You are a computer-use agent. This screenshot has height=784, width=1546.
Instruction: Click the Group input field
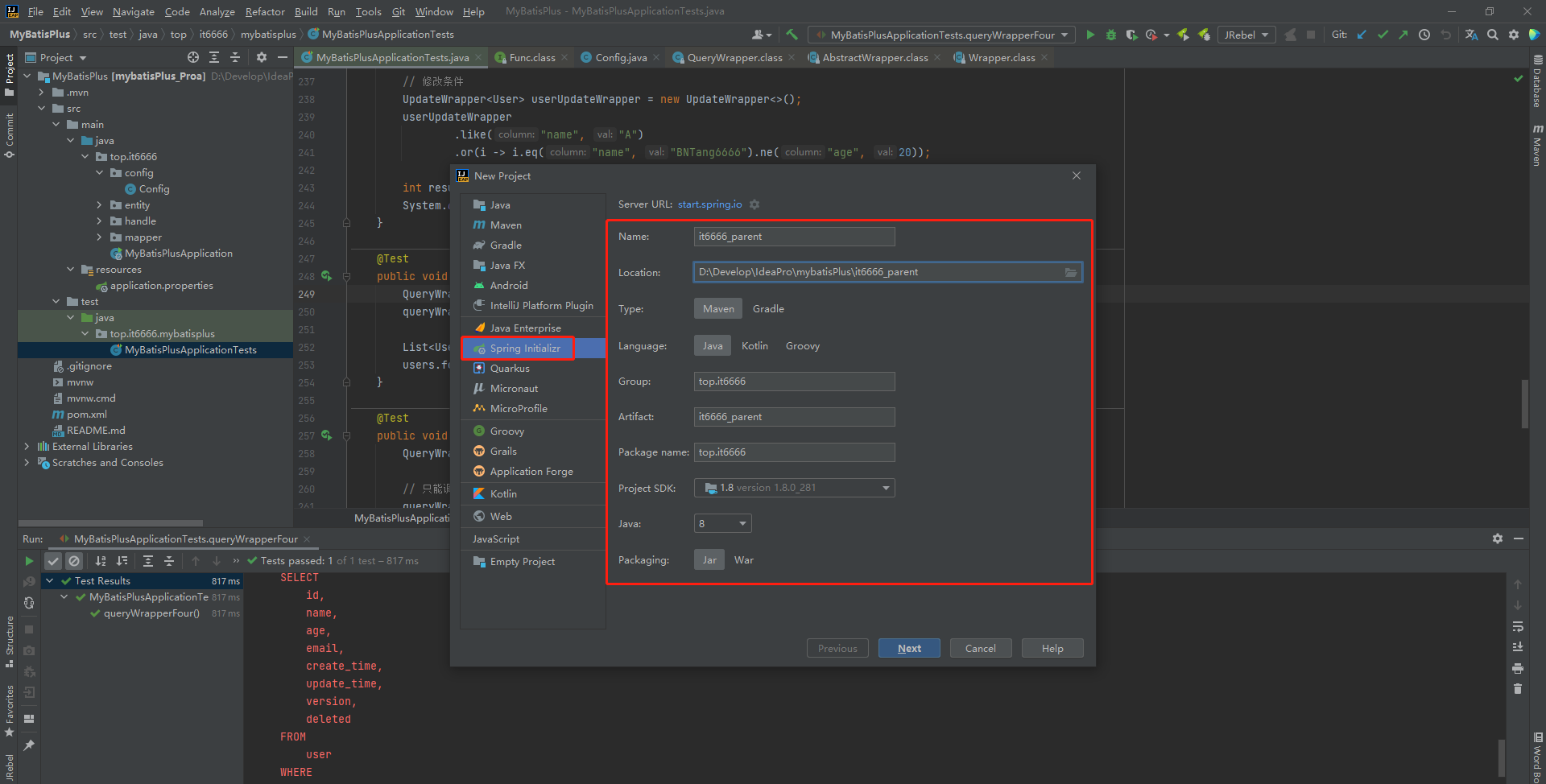click(795, 382)
